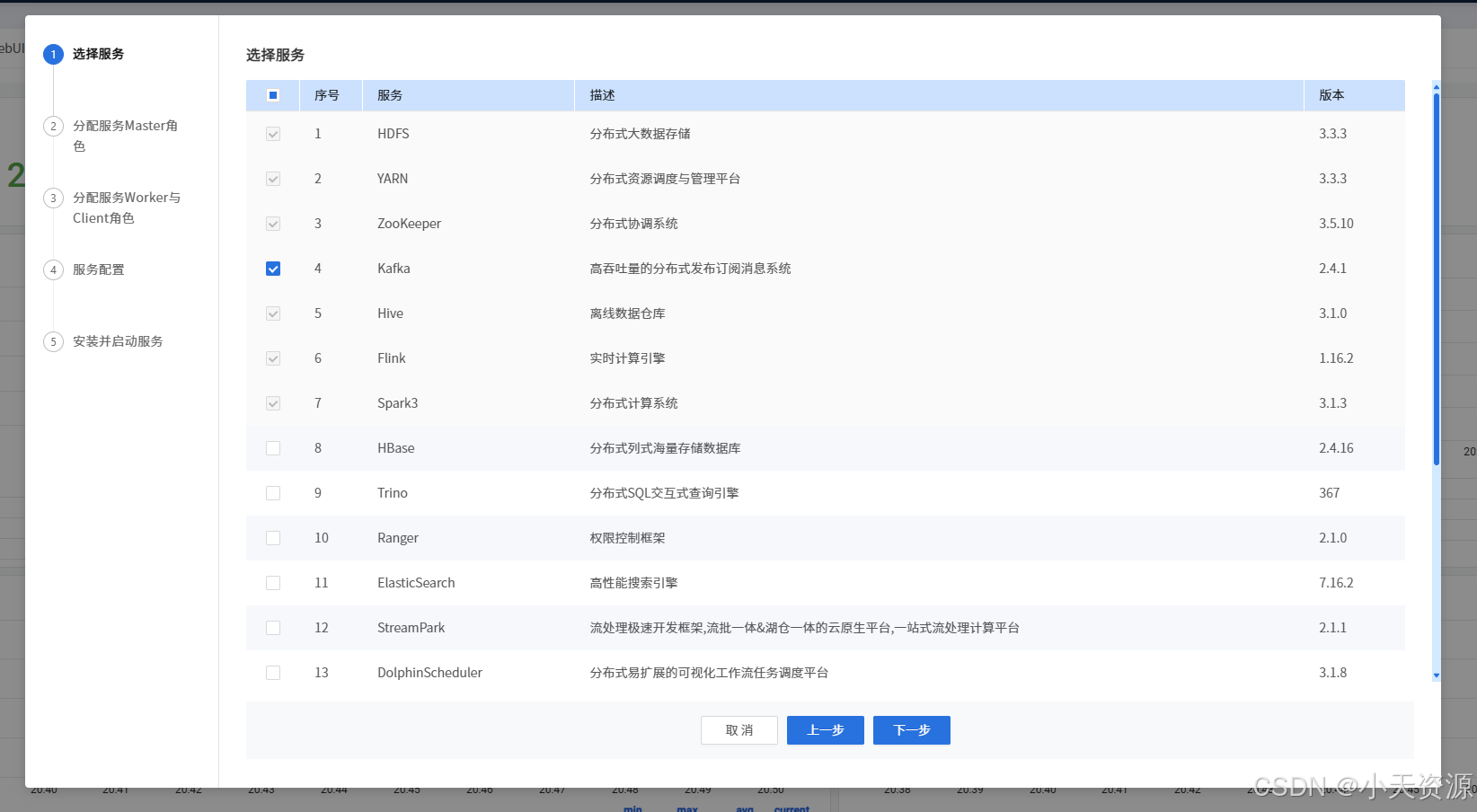Viewport: 1477px width, 812px height.
Task: Enable the Ranger service checkbox
Action: (x=273, y=538)
